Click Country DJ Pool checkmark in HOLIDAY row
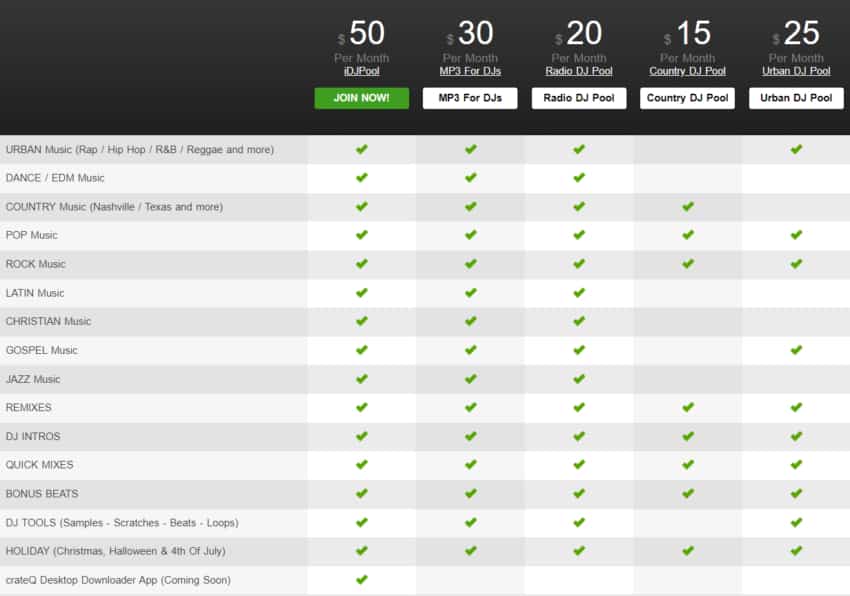Viewport: 850px width, 596px height. tap(687, 550)
